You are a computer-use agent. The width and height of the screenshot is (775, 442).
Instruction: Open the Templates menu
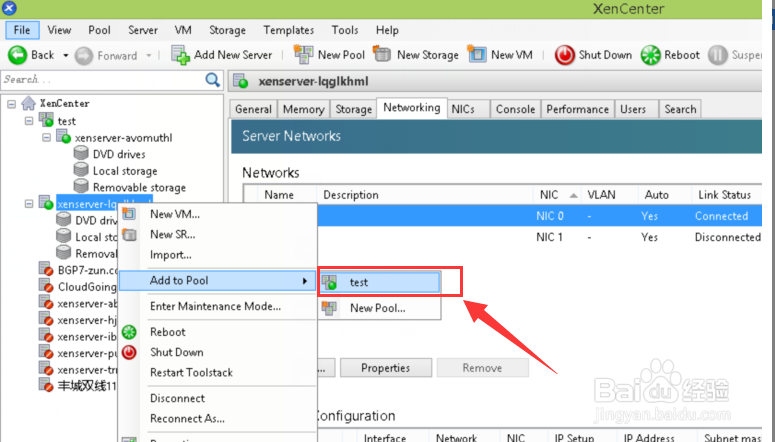click(289, 30)
